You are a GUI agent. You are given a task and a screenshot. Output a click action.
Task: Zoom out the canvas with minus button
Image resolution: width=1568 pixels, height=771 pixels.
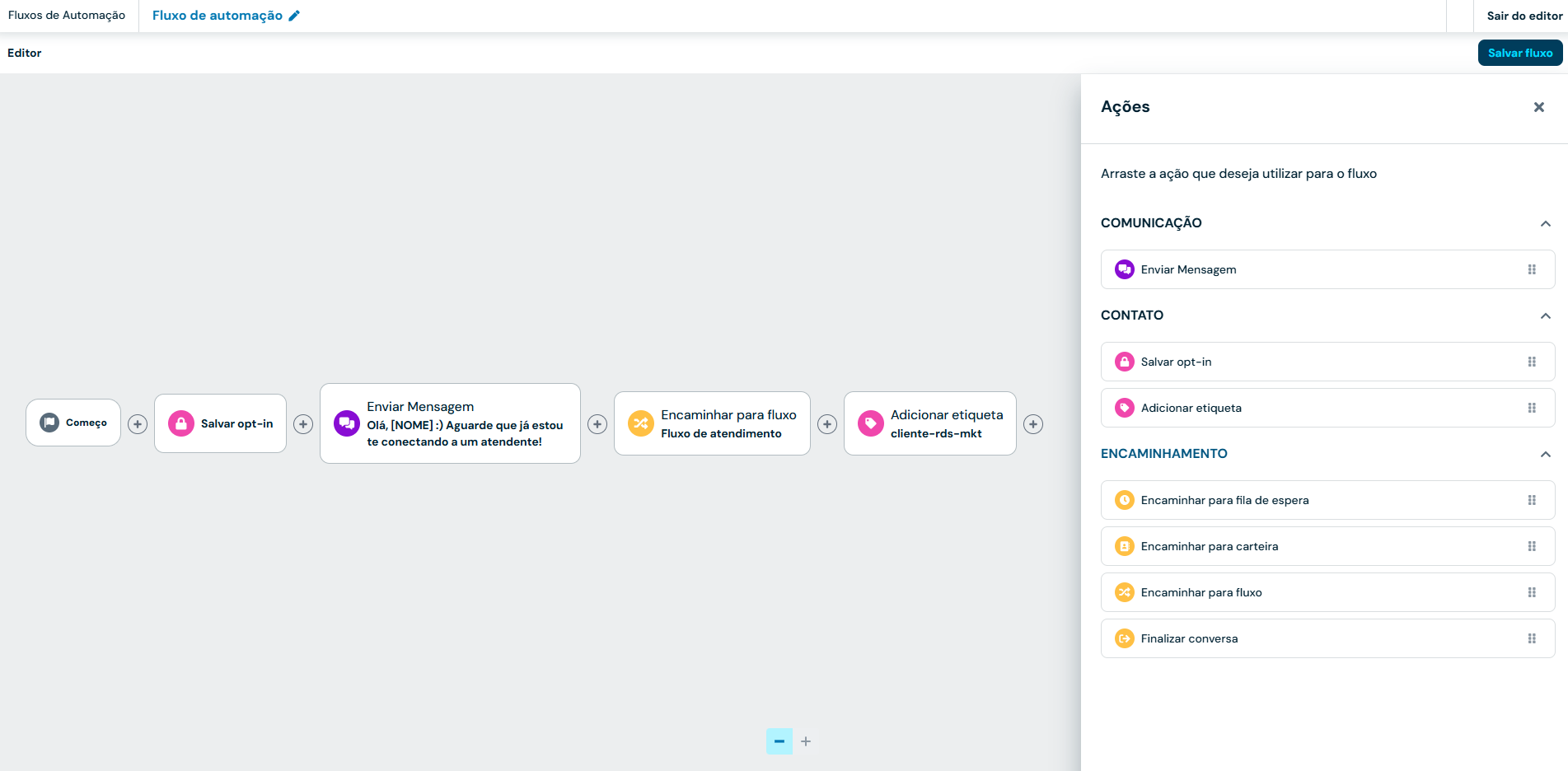779,741
